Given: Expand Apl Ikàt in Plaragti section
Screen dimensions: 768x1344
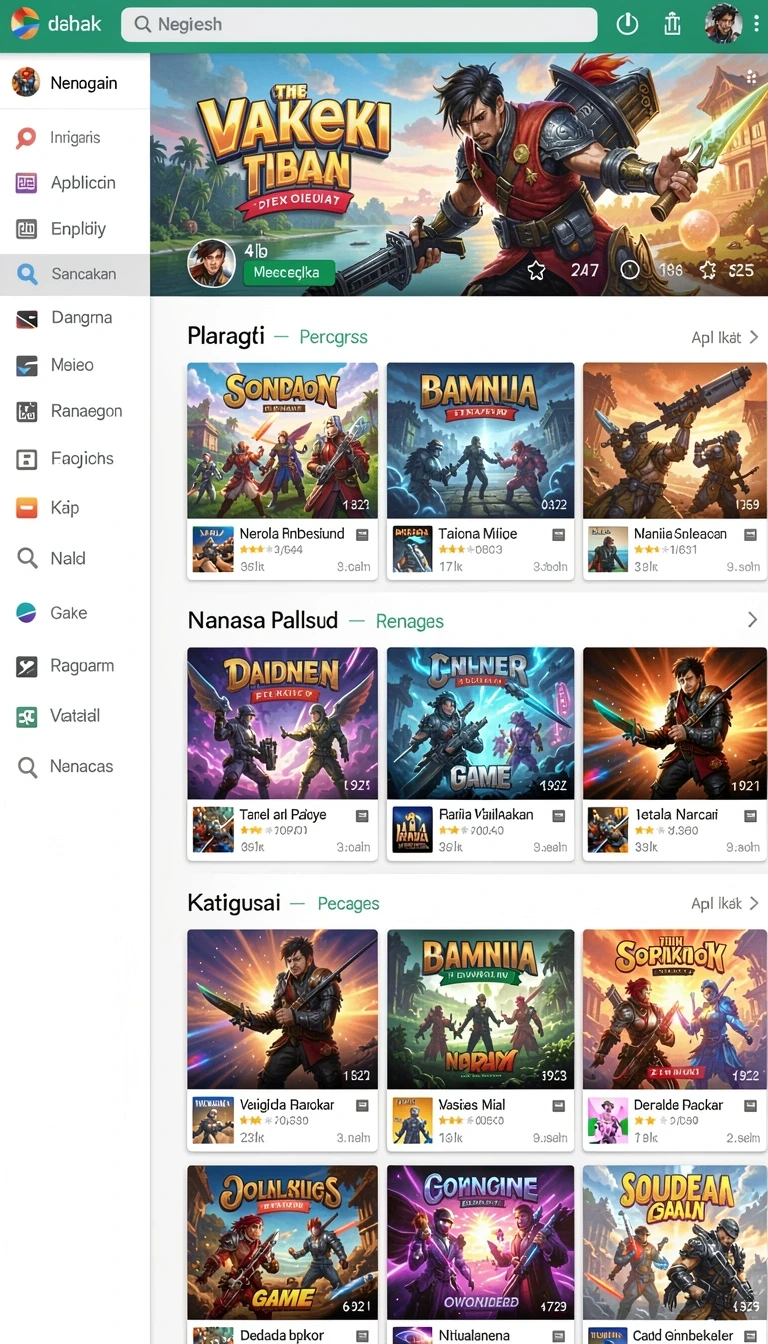Looking at the screenshot, I should pos(725,338).
